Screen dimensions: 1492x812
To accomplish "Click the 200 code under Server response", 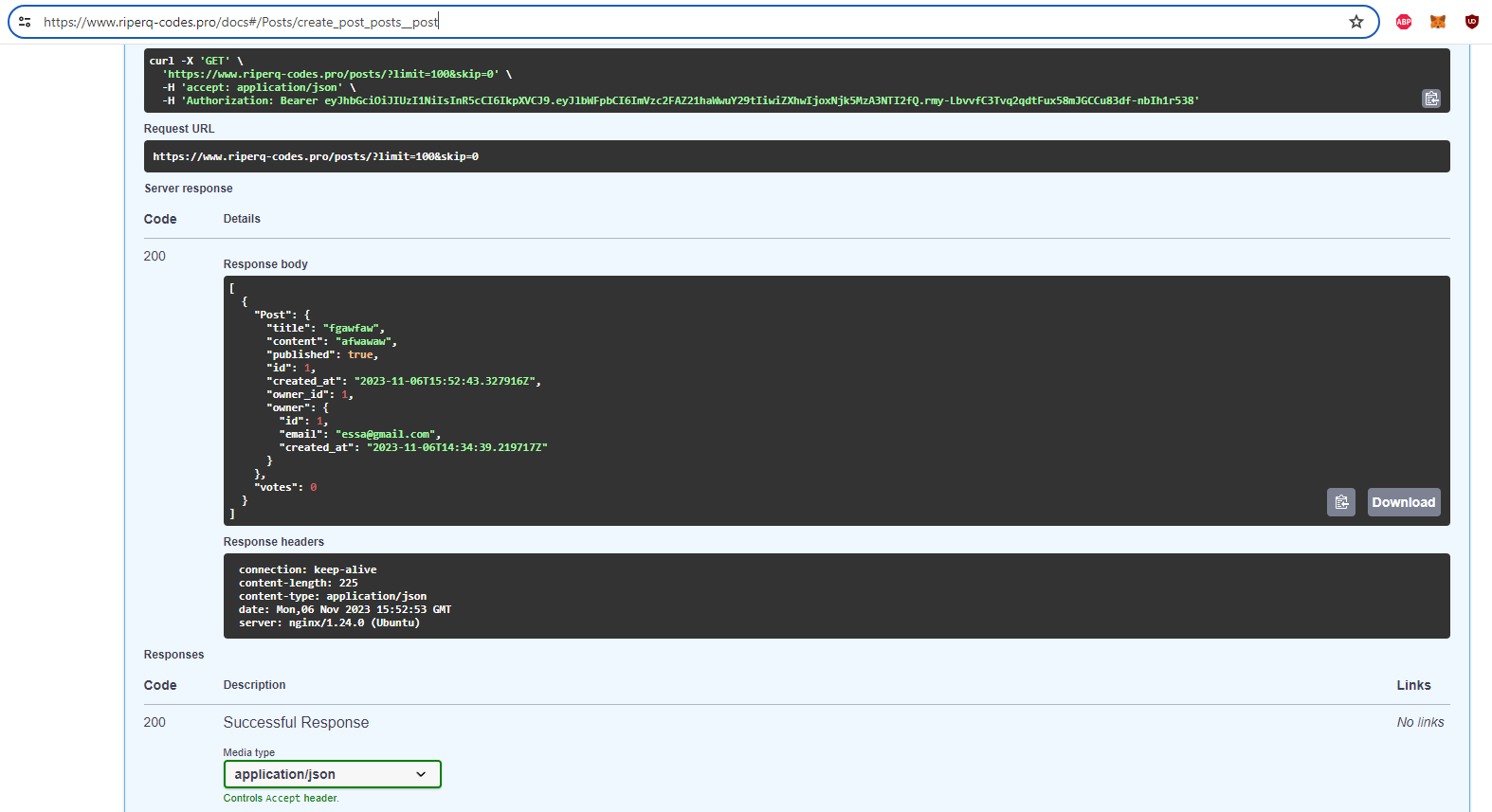I will click(x=155, y=256).
